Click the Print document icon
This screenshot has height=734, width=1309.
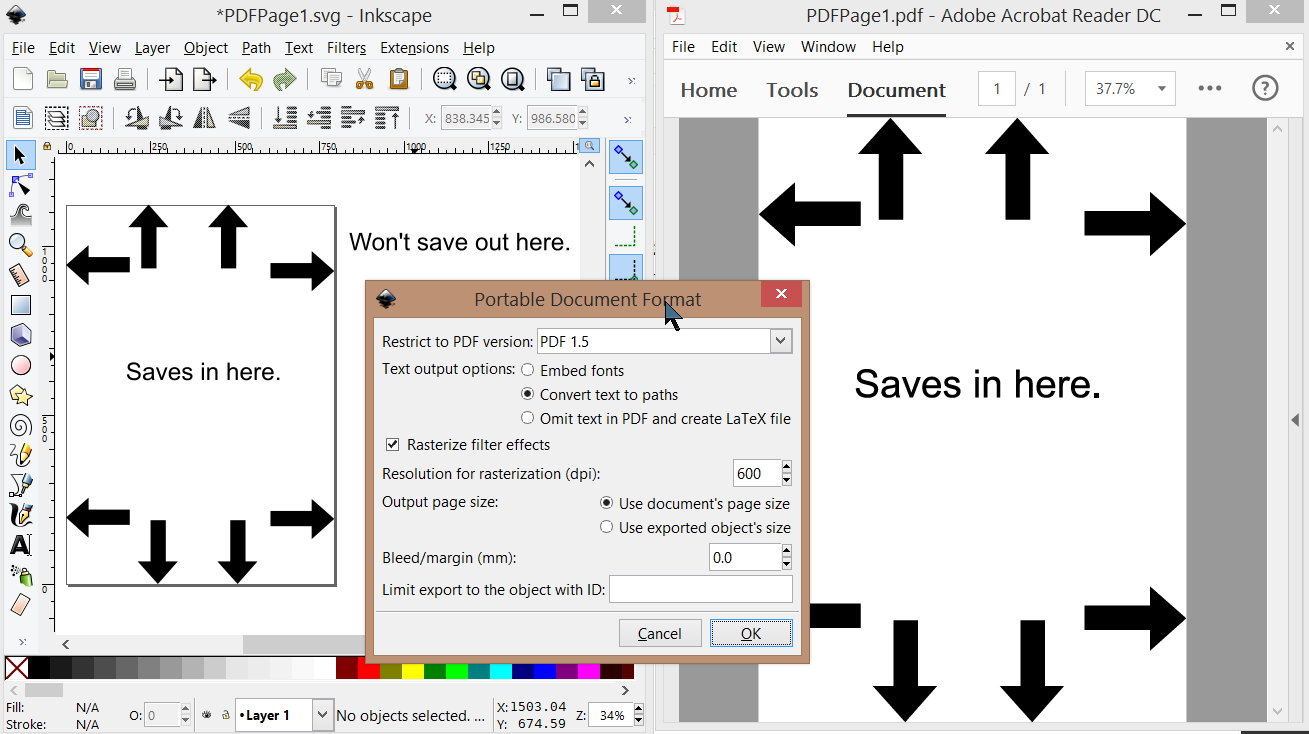tap(124, 80)
